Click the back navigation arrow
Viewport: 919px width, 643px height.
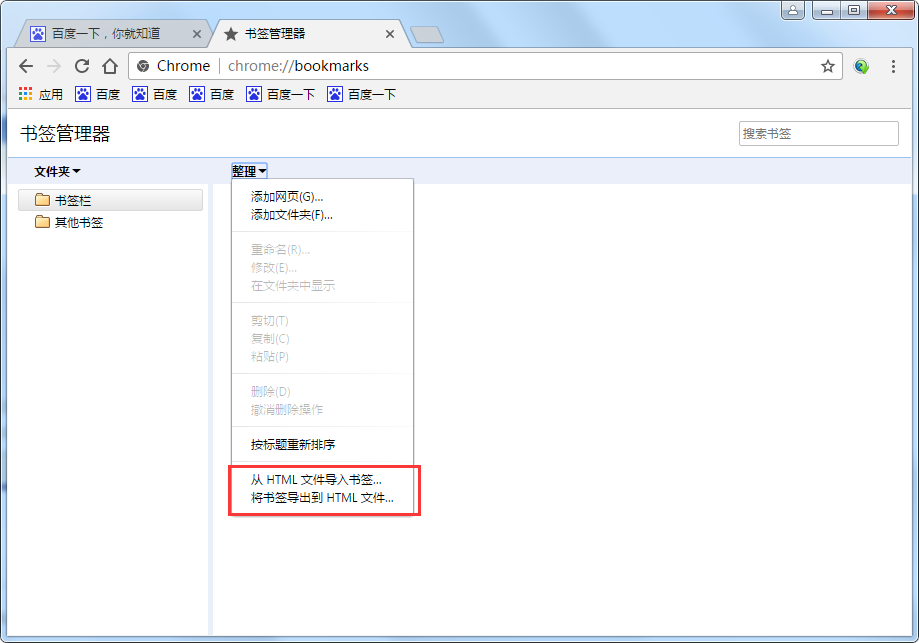[26, 66]
